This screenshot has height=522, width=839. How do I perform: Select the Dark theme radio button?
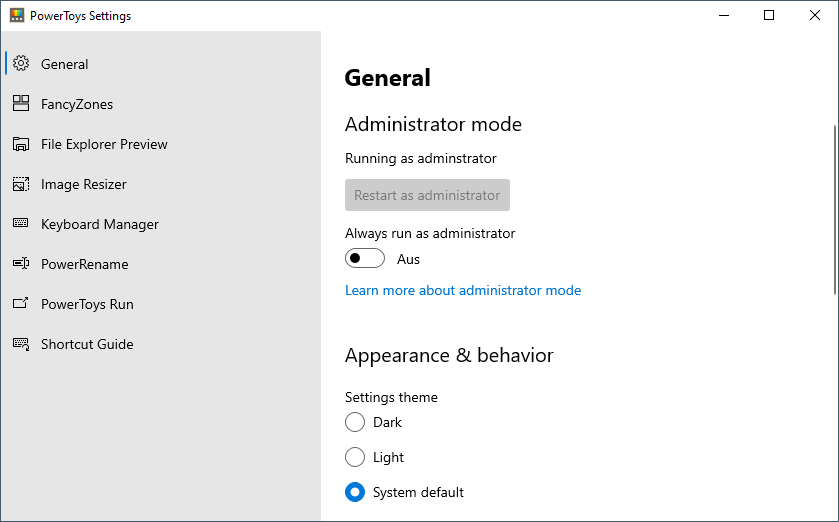tap(355, 422)
